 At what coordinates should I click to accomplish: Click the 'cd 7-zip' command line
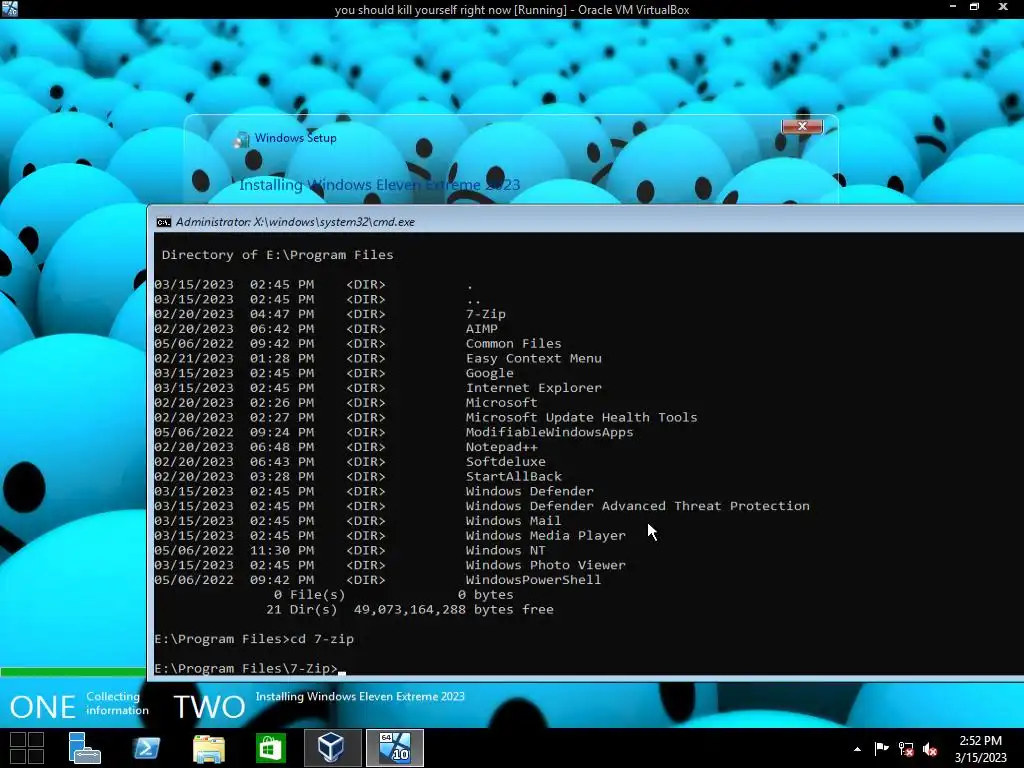coord(253,639)
